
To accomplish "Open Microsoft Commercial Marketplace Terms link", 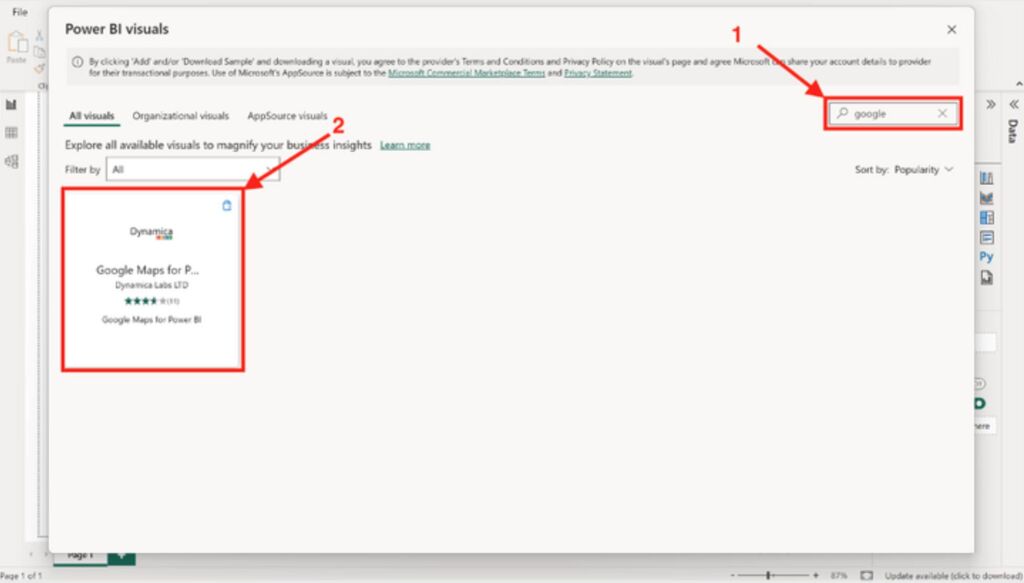I will [466, 73].
